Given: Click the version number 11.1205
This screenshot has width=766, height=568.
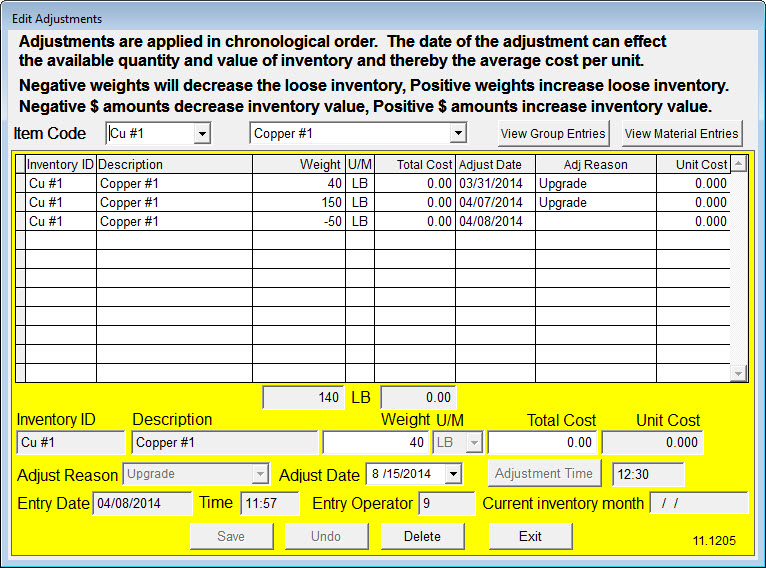Looking at the screenshot, I should pos(714,541).
